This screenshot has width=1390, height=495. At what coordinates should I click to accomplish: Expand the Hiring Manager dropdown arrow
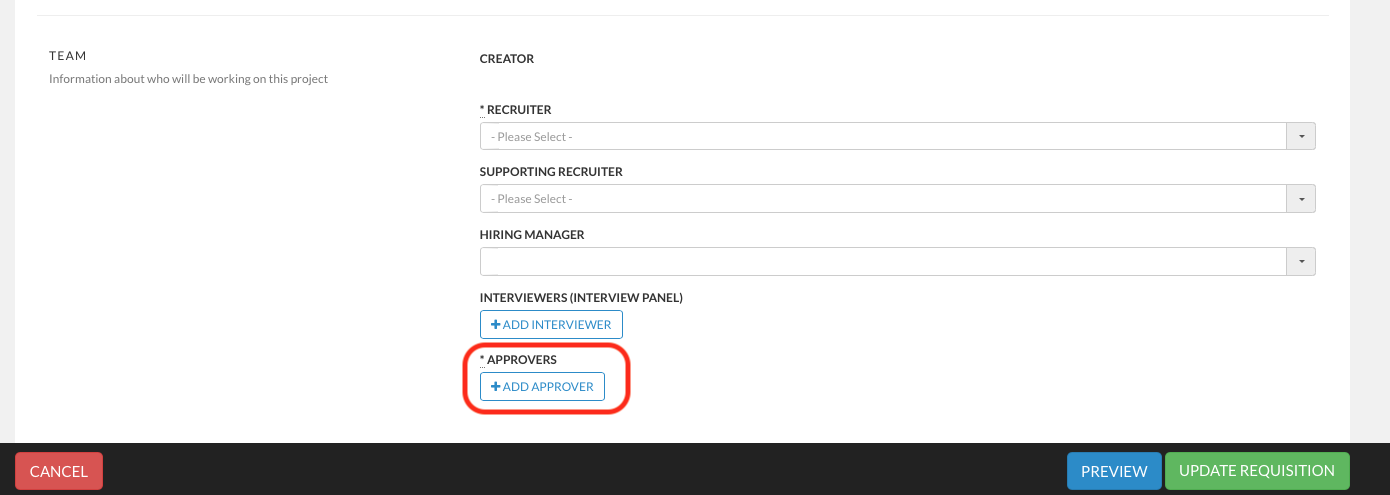coord(1301,261)
